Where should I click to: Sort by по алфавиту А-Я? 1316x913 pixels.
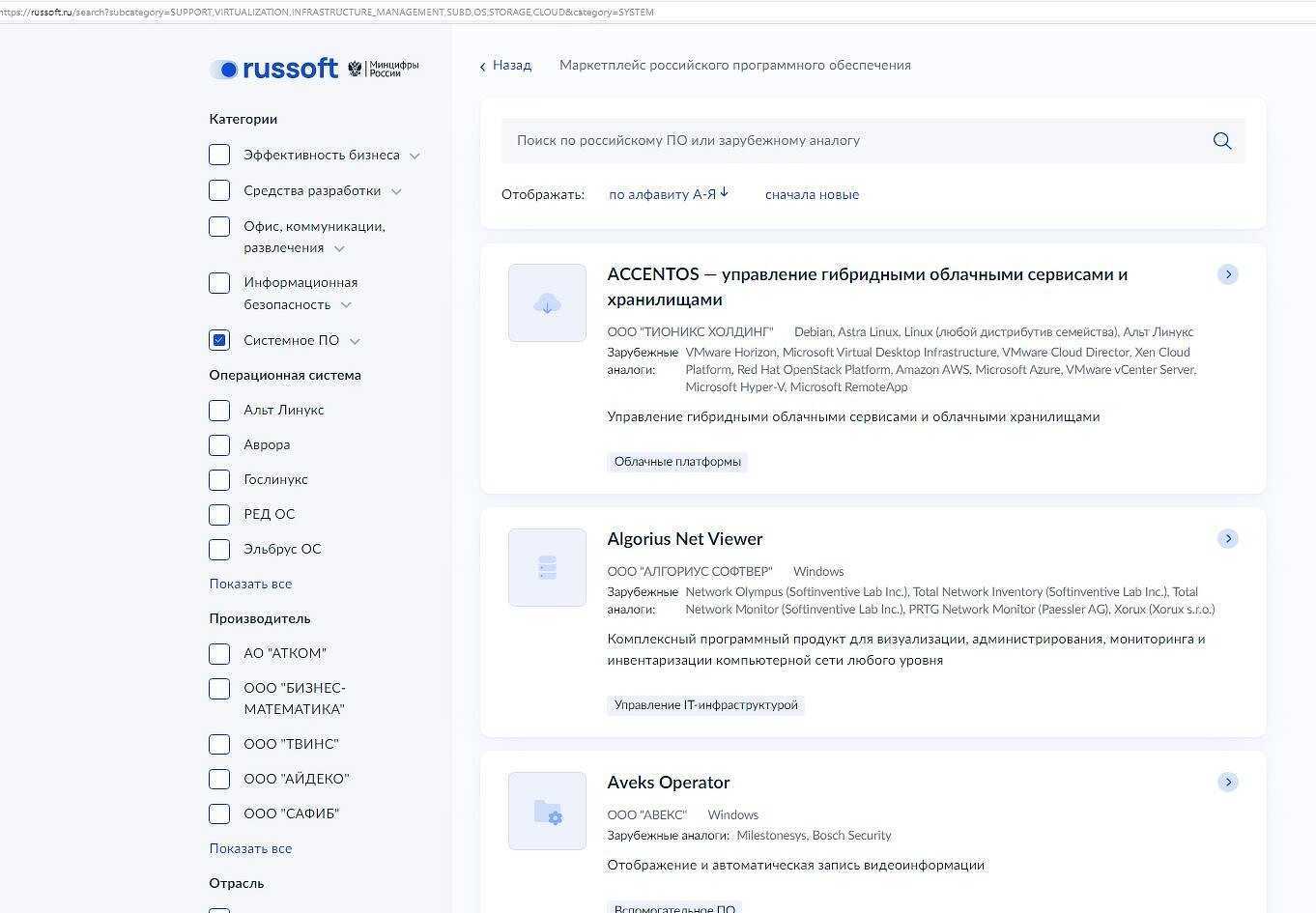669,195
